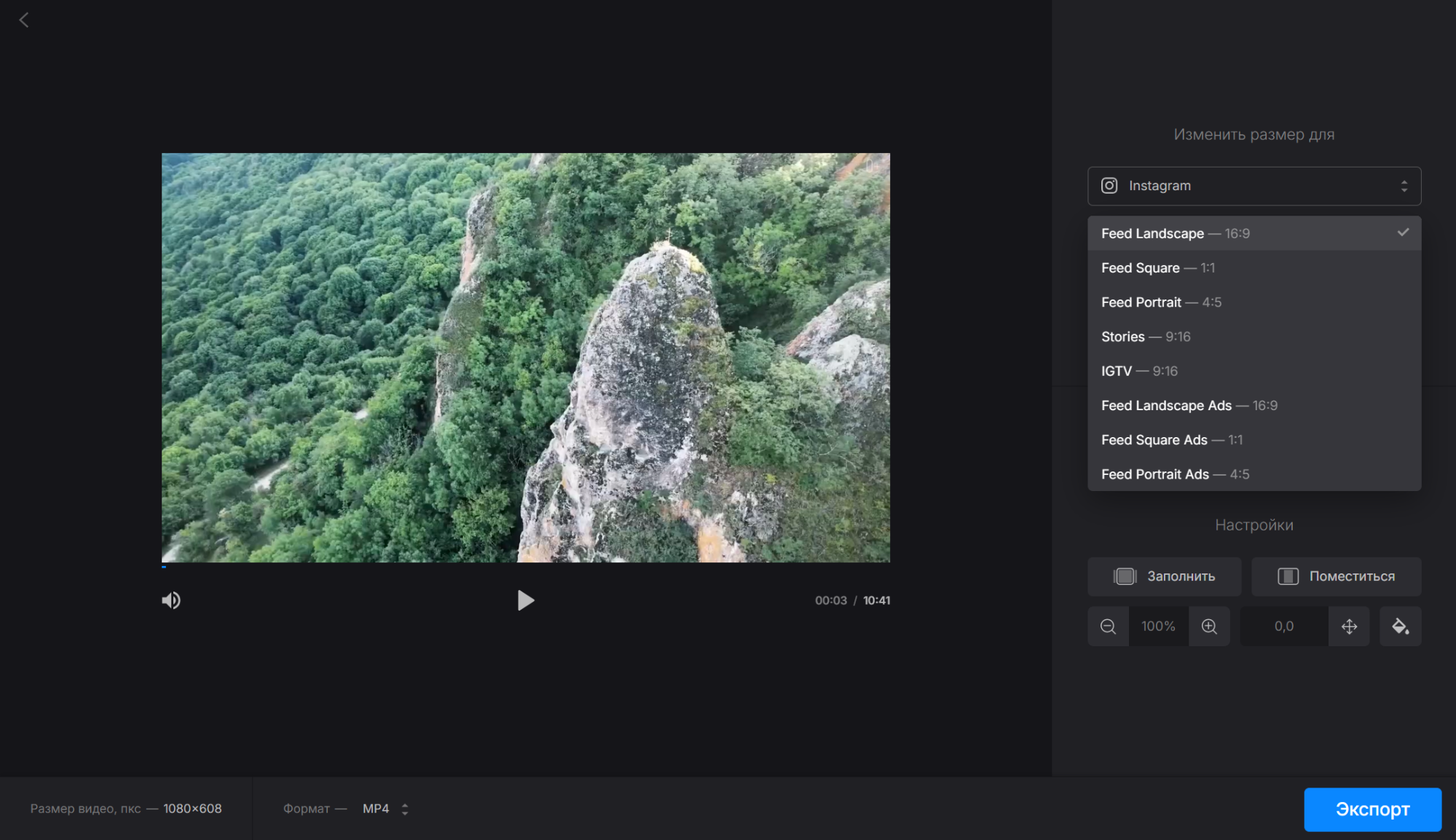Click the 0,0 position value field

[x=1283, y=627]
